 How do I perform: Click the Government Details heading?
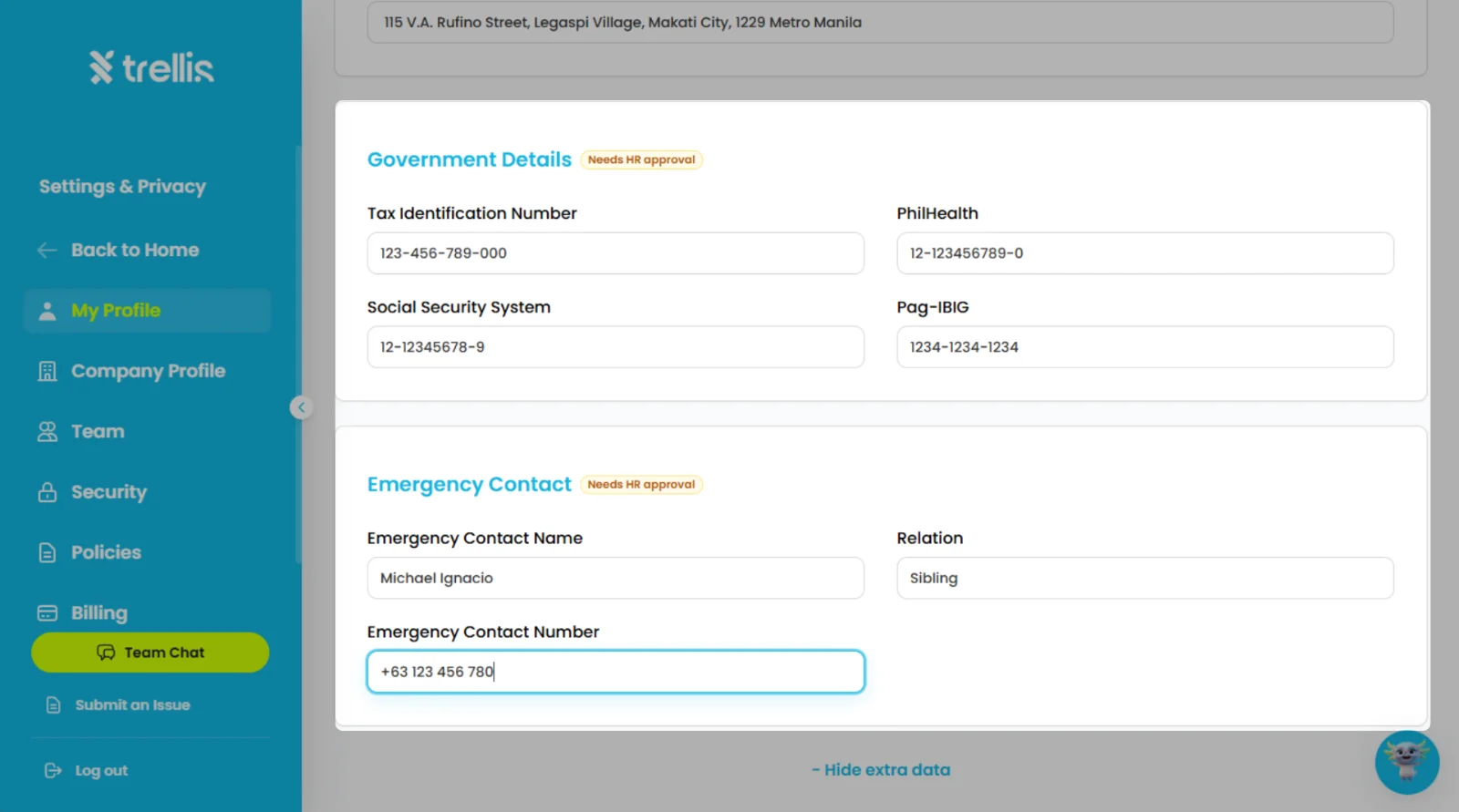coord(470,159)
